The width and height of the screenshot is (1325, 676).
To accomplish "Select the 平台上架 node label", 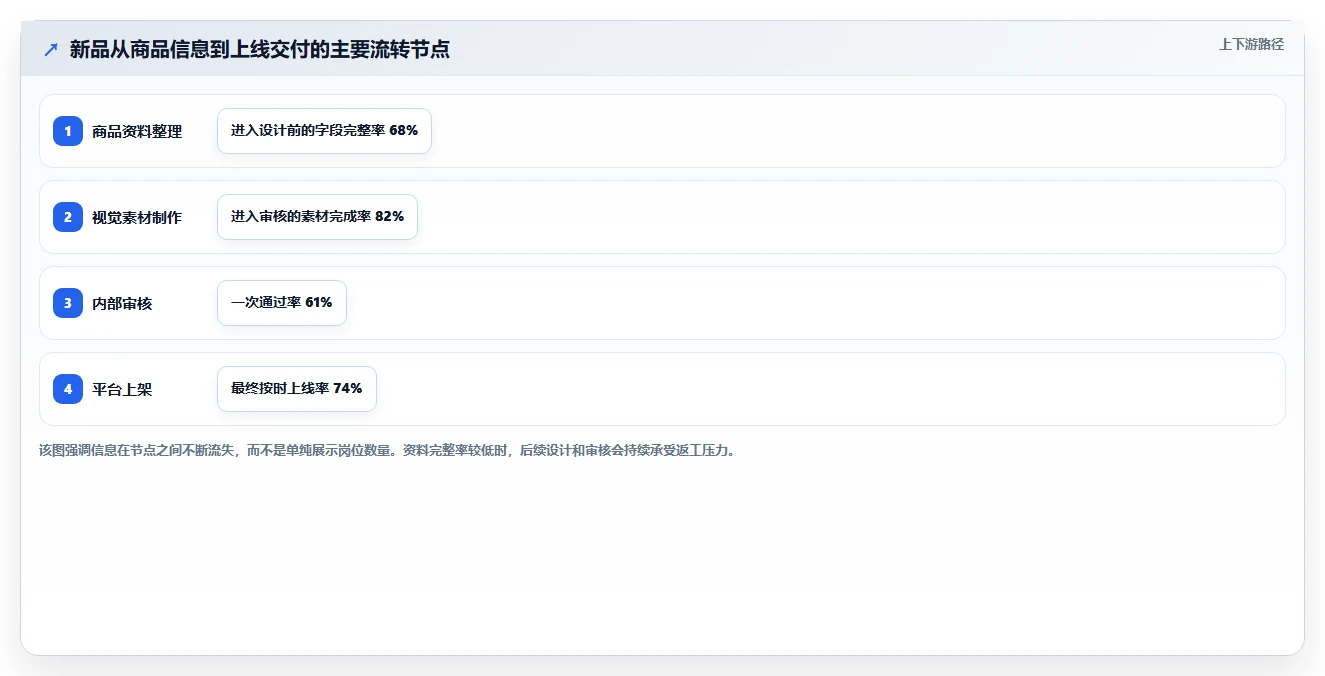I will point(122,389).
